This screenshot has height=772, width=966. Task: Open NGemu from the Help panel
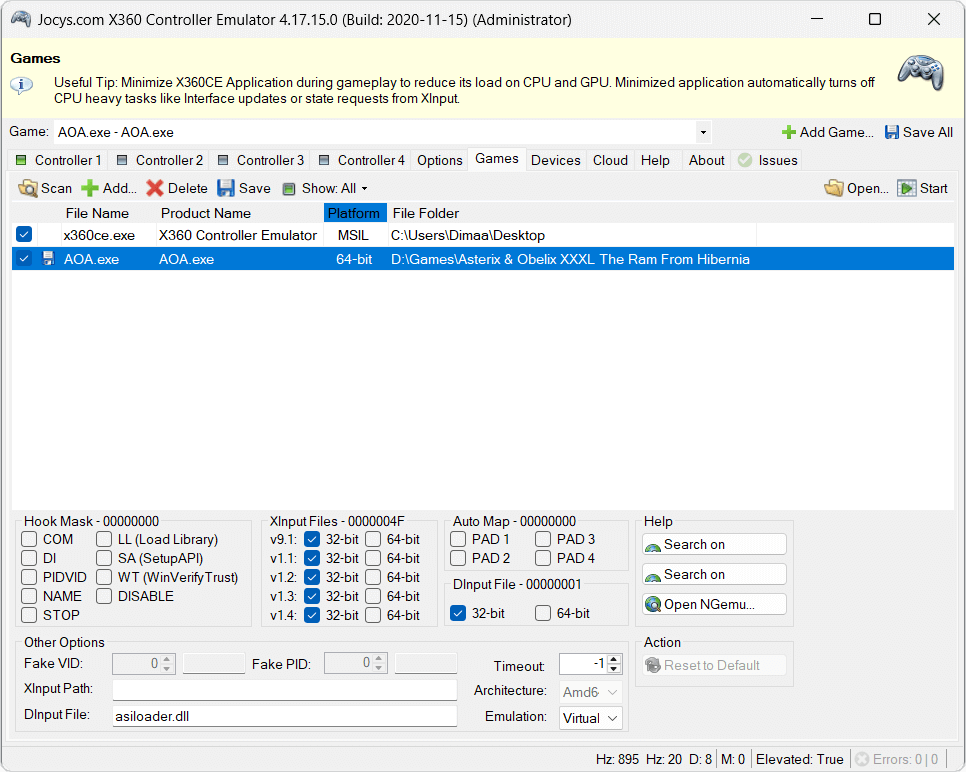tap(714, 604)
